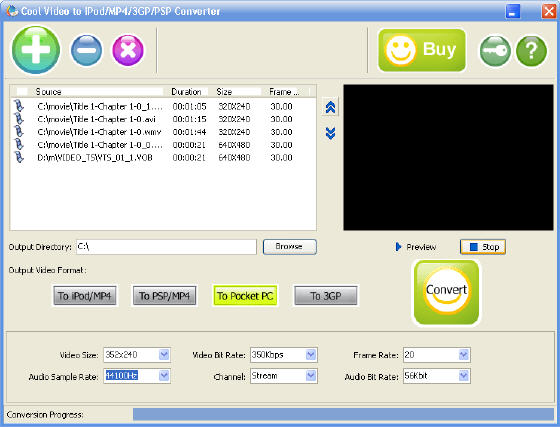Select file C:\movie\Title 1-Chapter 1-0_0....
Image resolution: width=560 pixels, height=427 pixels.
click(100, 145)
